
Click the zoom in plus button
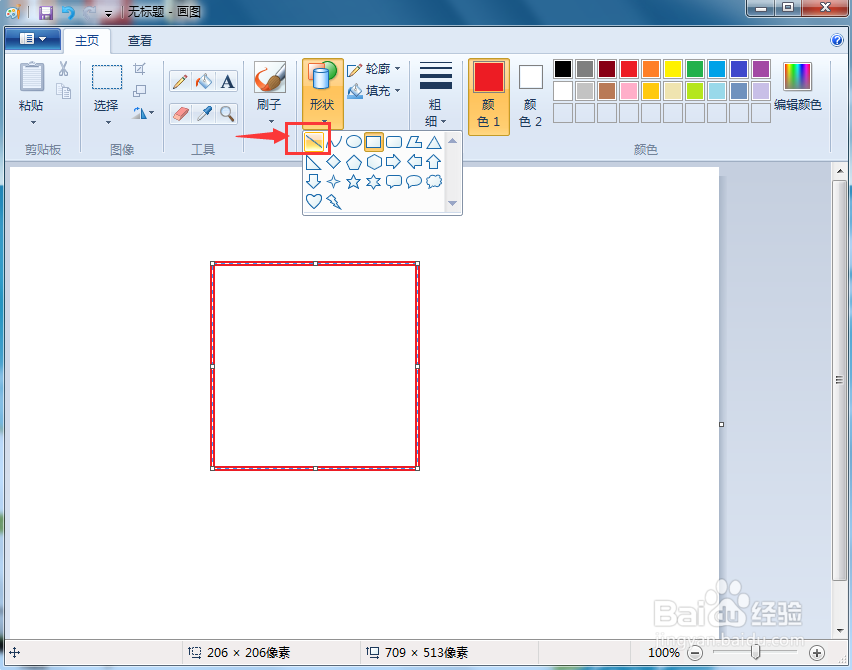(x=817, y=653)
